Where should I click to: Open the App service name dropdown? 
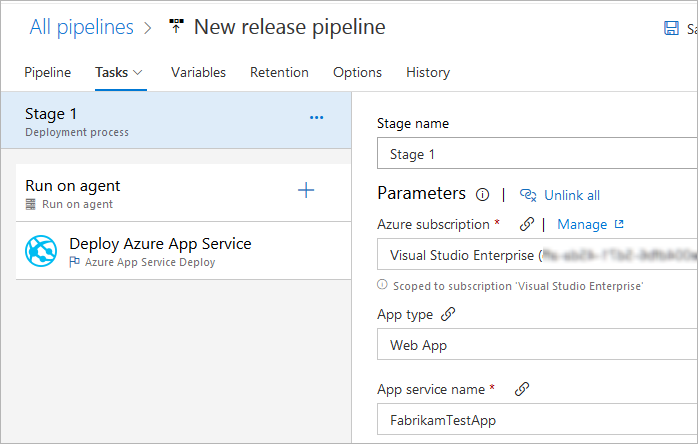tap(540, 421)
